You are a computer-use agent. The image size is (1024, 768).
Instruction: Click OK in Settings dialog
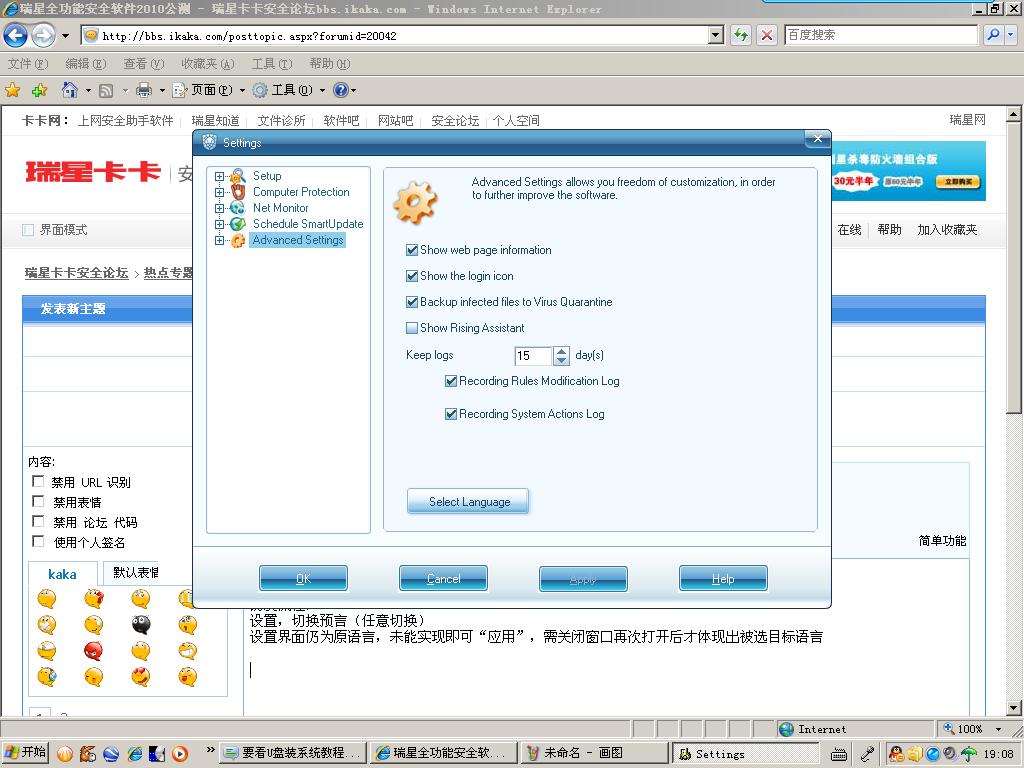303,579
